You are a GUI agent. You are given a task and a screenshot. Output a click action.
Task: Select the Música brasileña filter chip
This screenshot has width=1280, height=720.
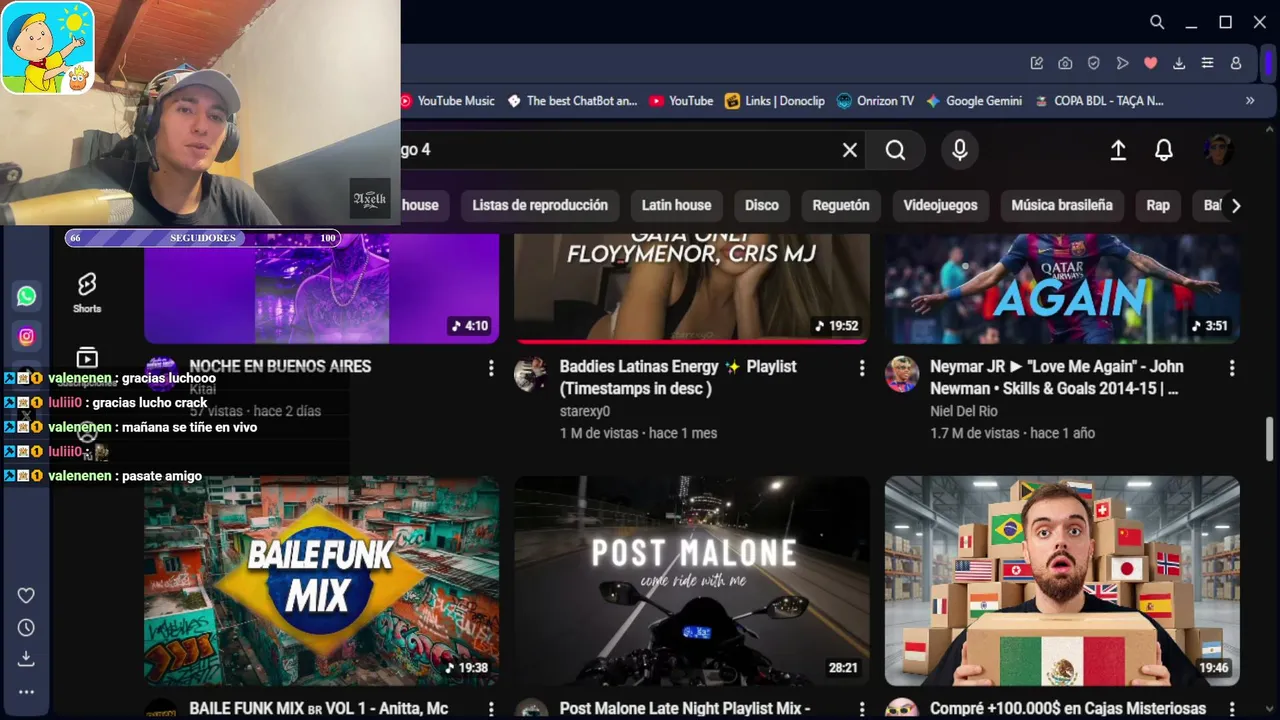pos(1062,205)
